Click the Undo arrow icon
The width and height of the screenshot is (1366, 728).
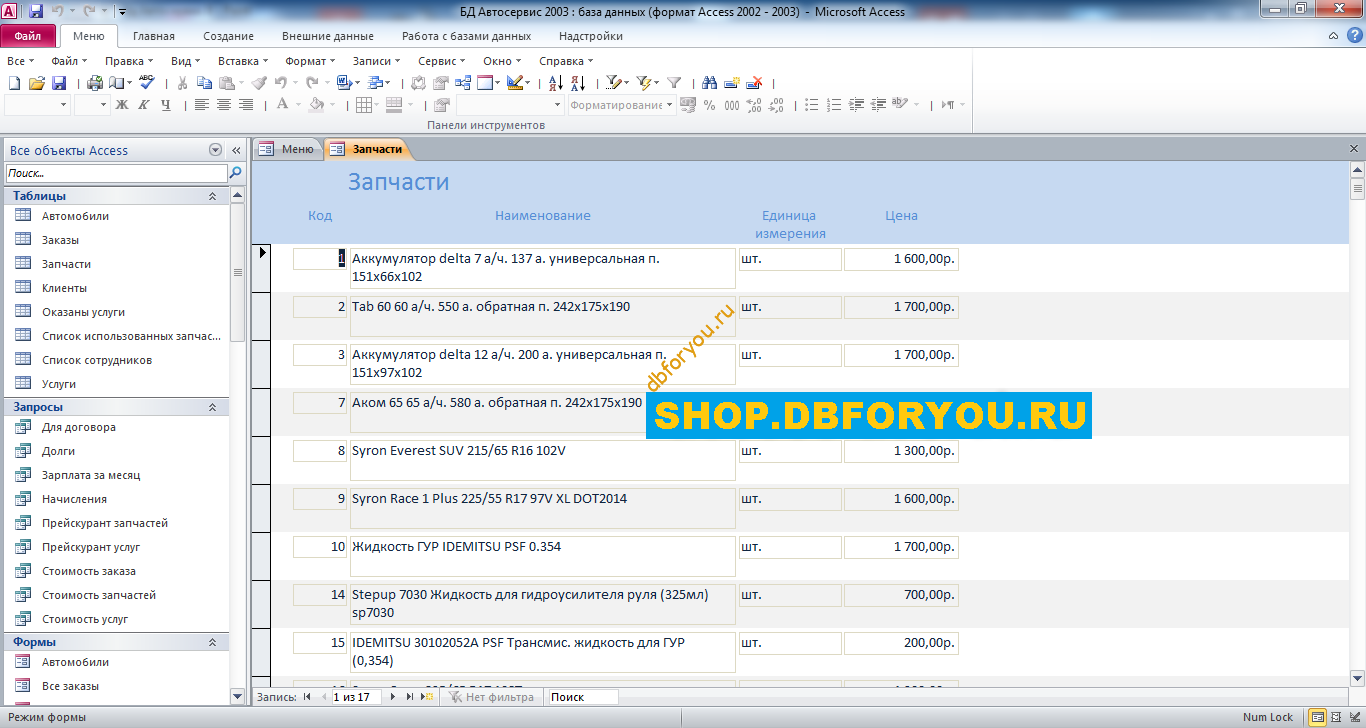tap(281, 83)
